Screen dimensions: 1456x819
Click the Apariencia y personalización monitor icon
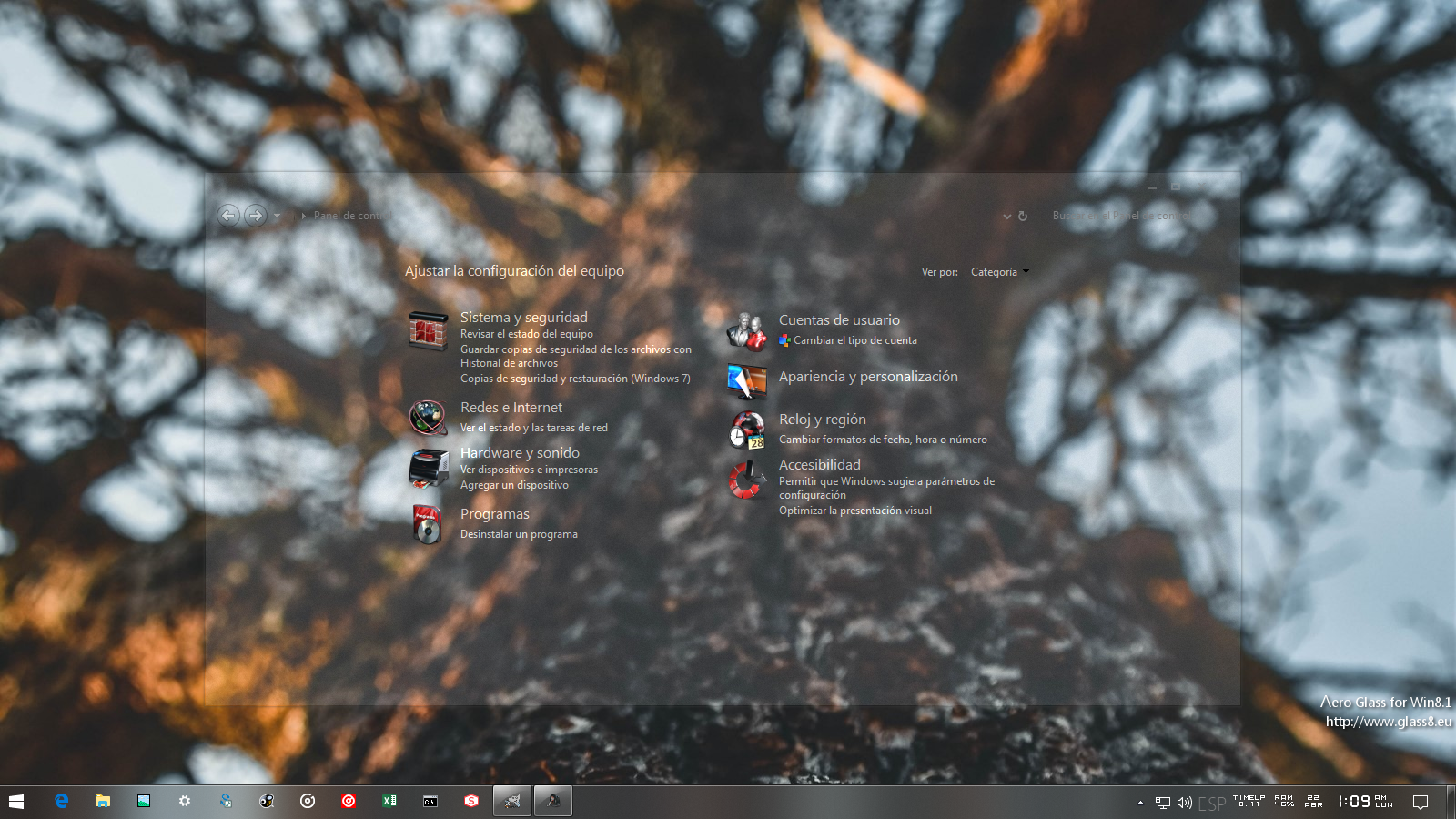(746, 380)
